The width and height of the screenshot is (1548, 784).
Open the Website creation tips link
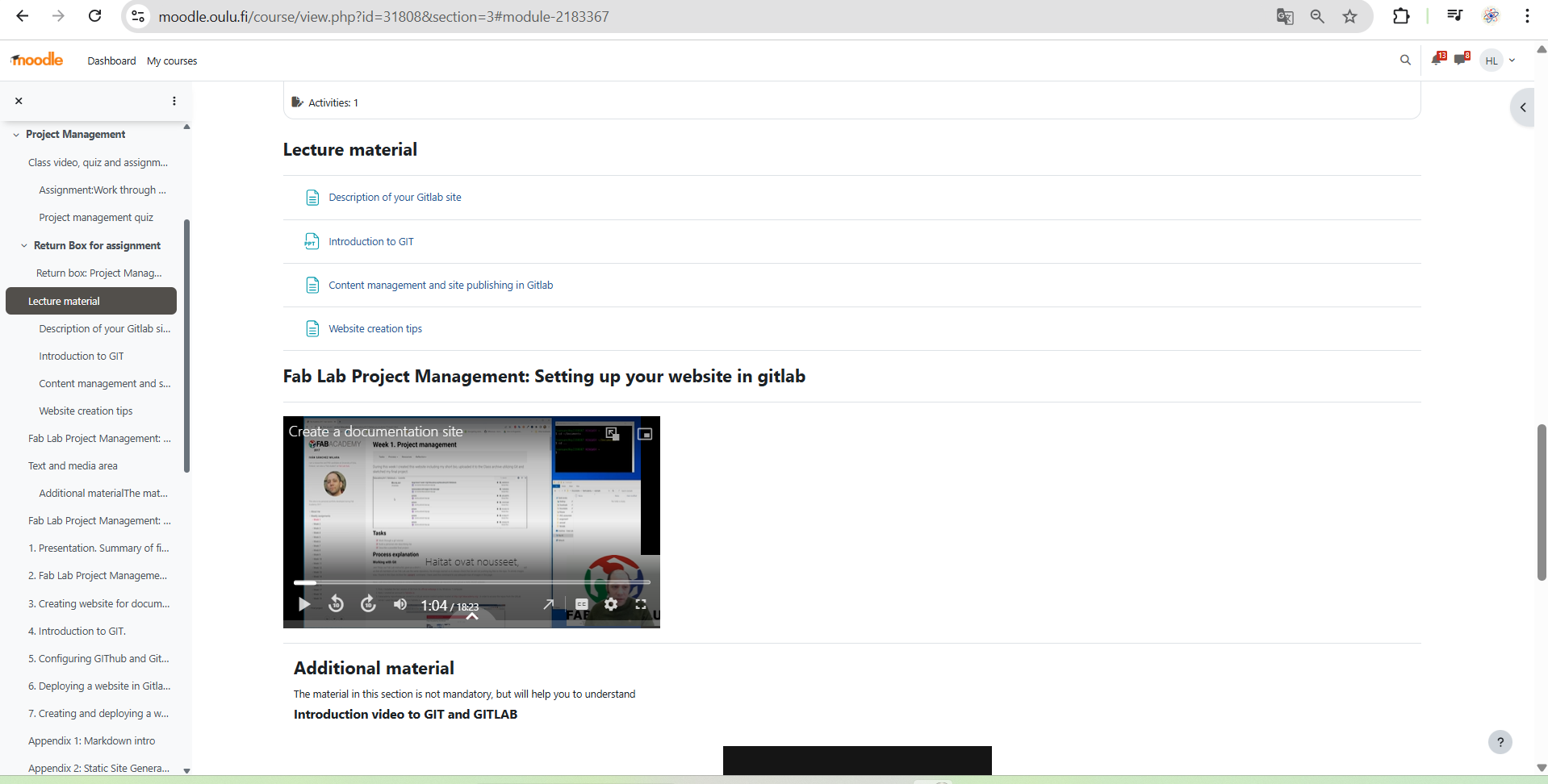(375, 329)
